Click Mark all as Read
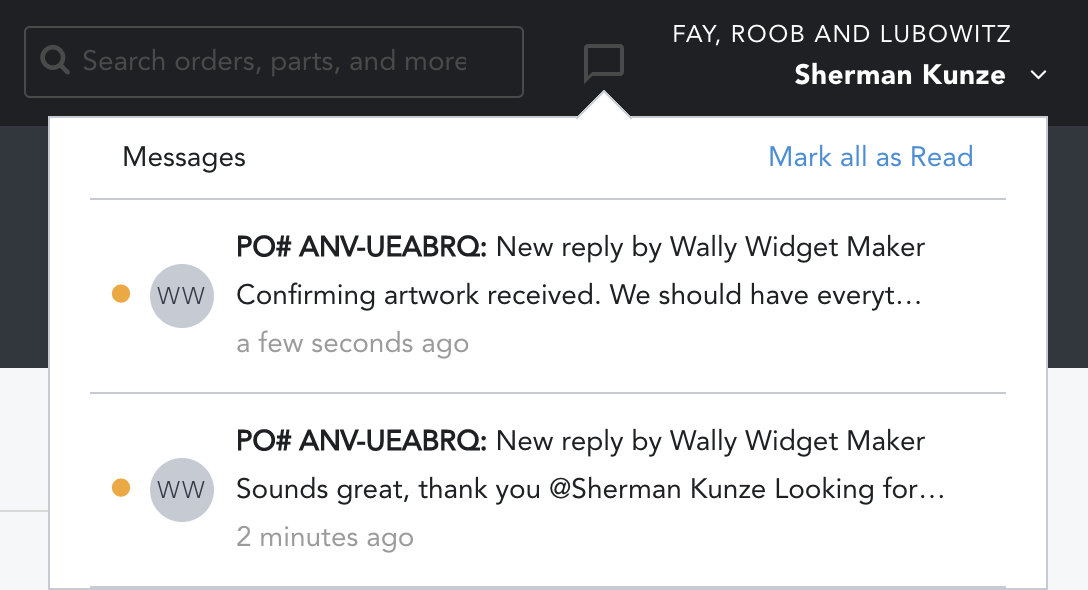 [x=870, y=157]
